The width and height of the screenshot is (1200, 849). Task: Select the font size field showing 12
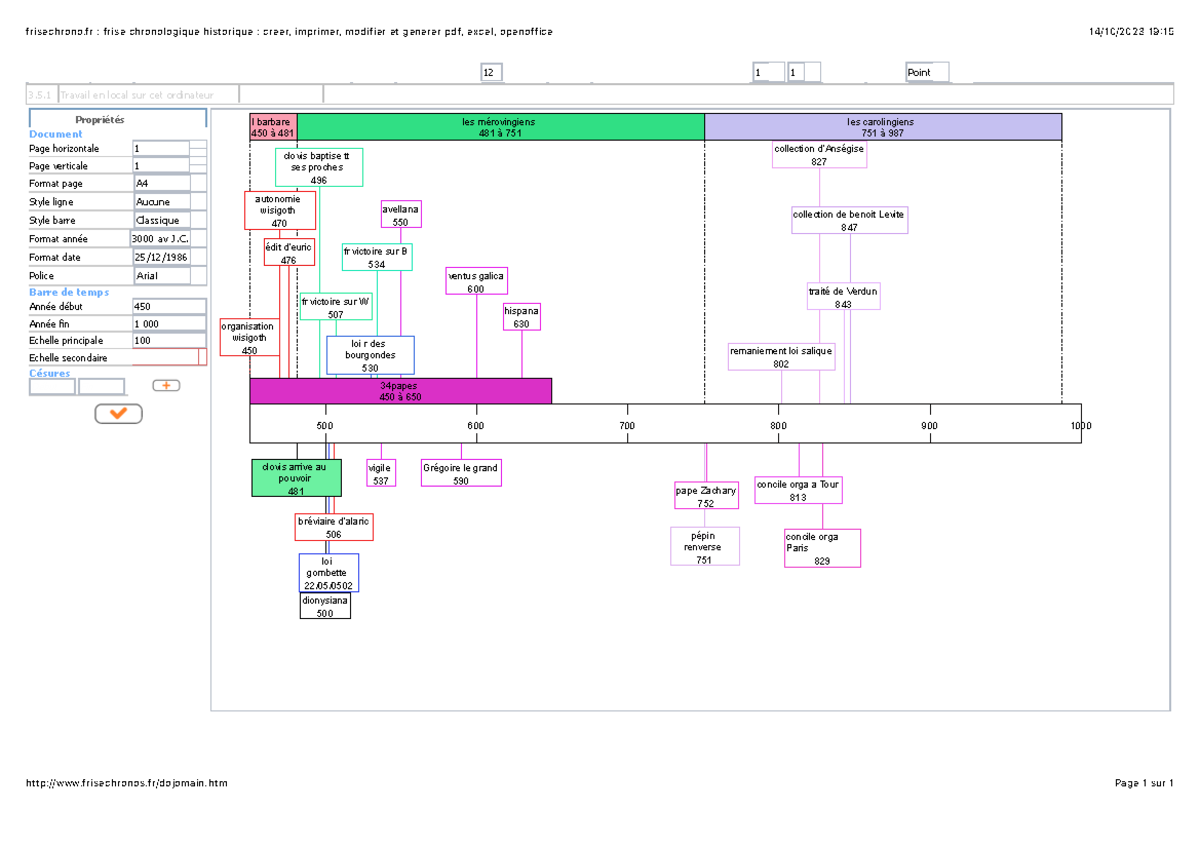click(x=491, y=73)
